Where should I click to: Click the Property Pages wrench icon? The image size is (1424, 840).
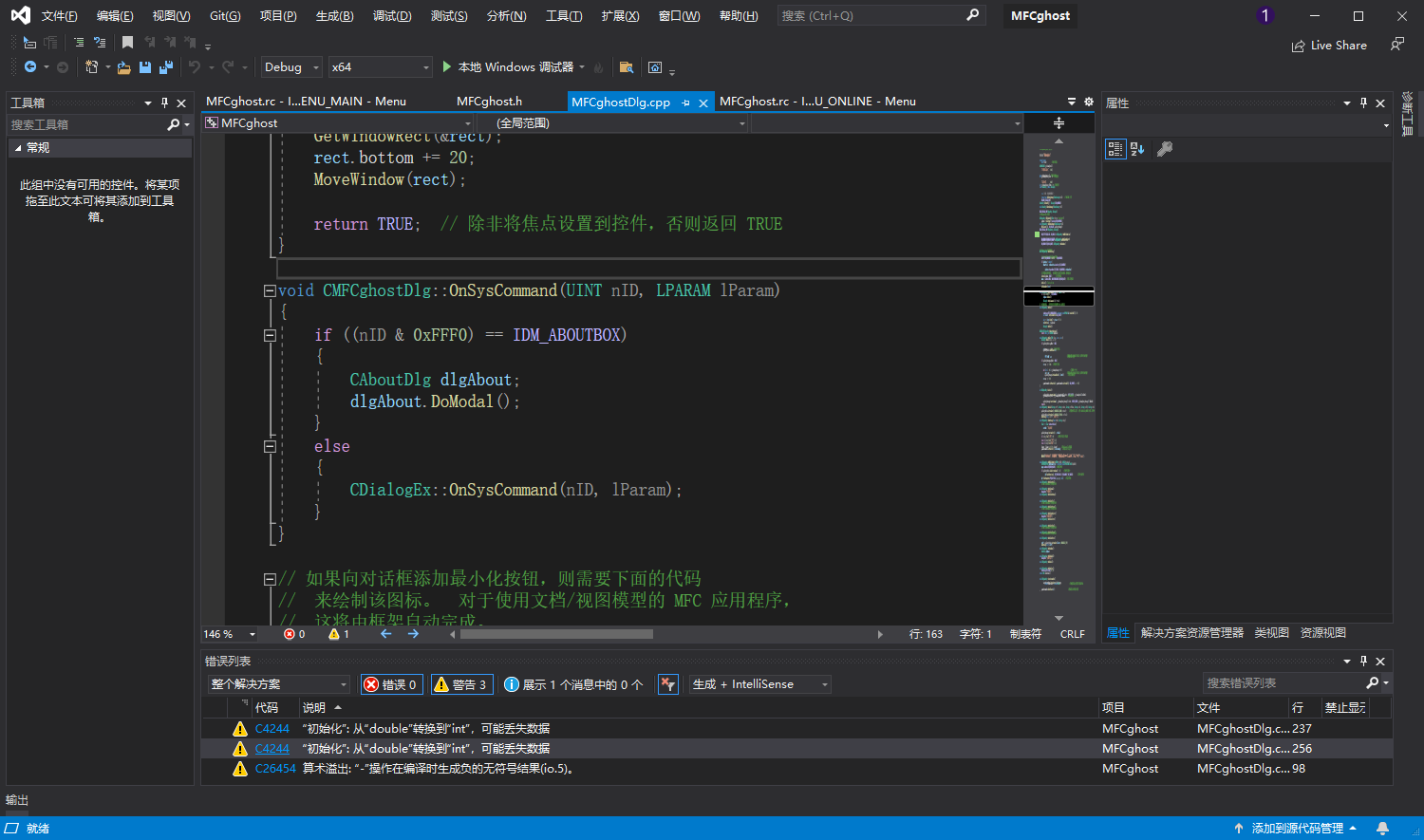click(x=1165, y=149)
